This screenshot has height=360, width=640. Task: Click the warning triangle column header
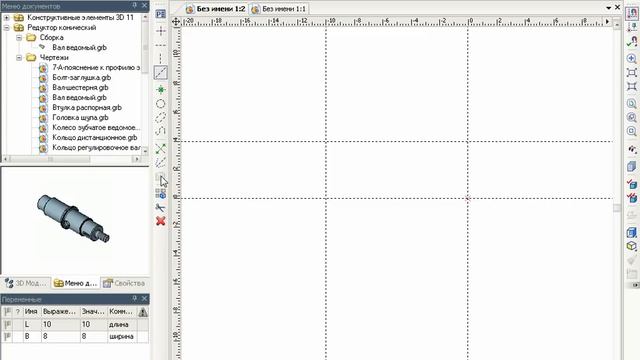point(142,312)
